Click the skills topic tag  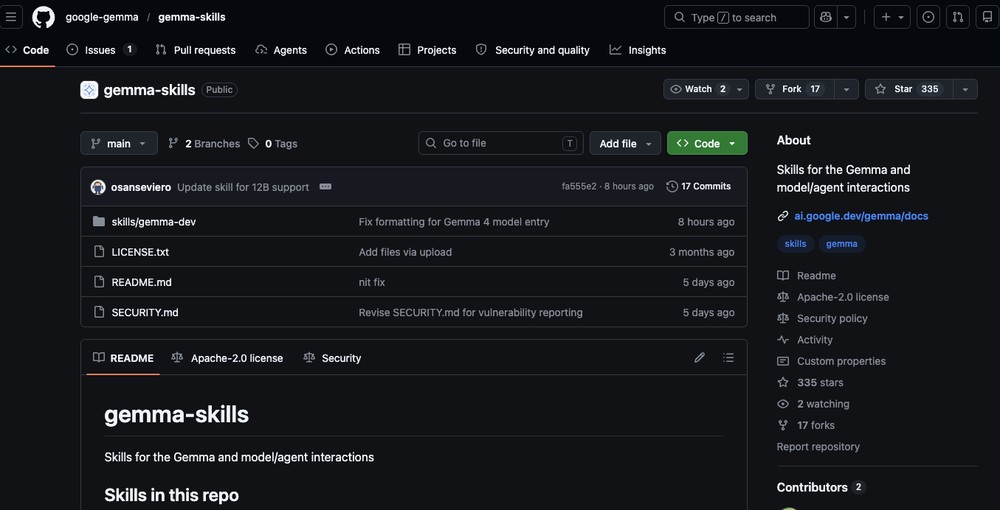(795, 244)
